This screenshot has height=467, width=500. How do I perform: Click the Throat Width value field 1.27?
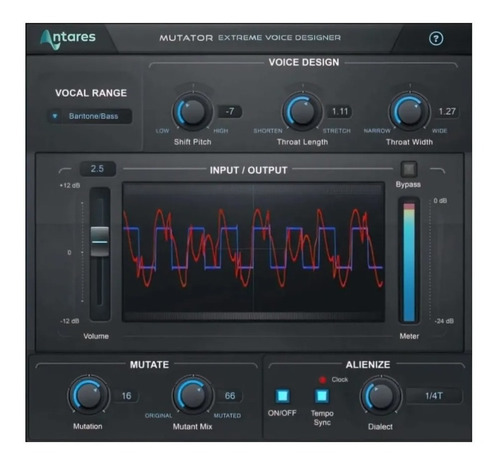(447, 111)
